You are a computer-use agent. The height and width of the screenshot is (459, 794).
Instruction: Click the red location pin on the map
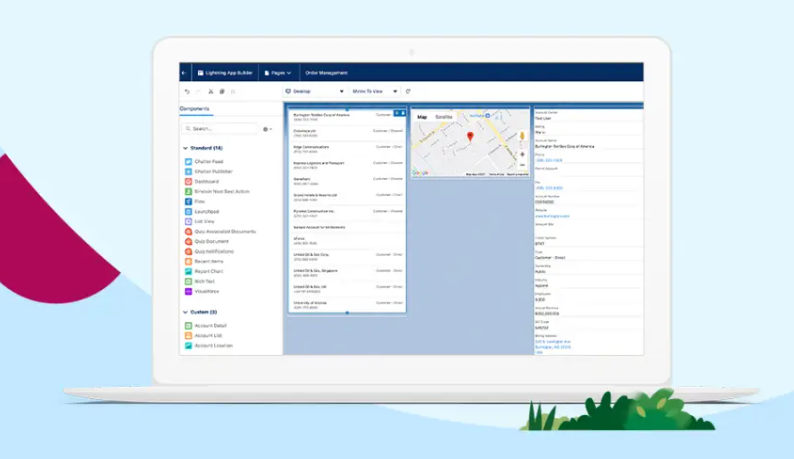(x=470, y=136)
